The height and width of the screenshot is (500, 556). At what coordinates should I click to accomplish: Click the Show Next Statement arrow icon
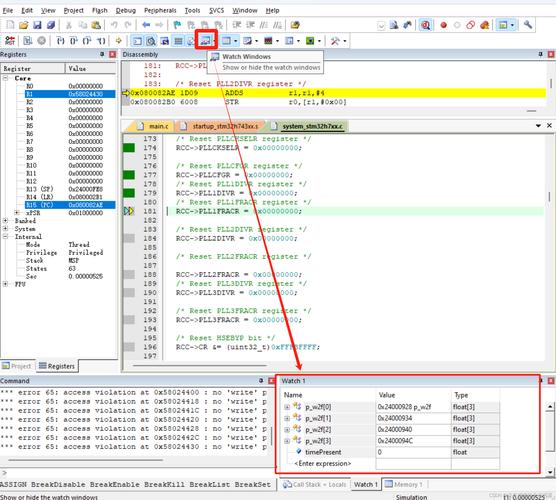click(x=118, y=41)
